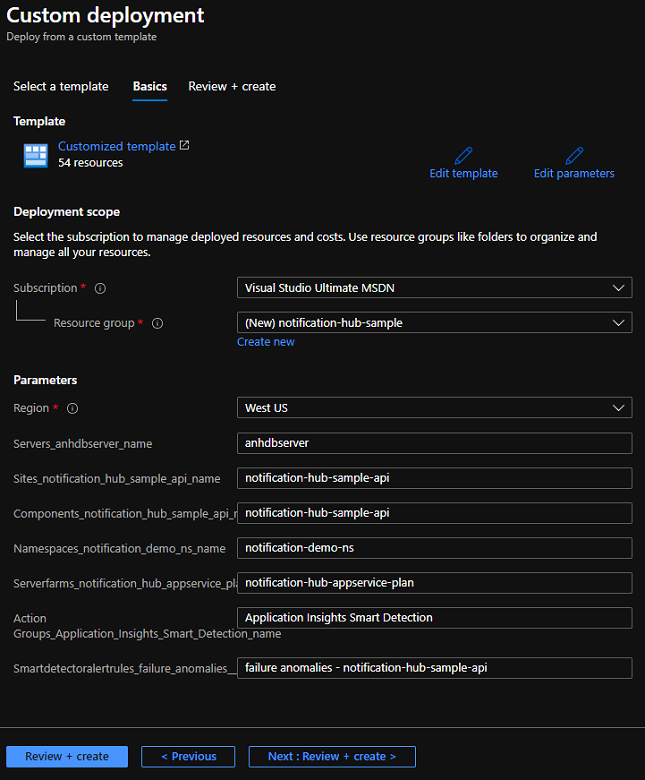Click the 'Deploy from a custom template' subtitle
Image resolution: width=645 pixels, height=780 pixels.
(82, 37)
